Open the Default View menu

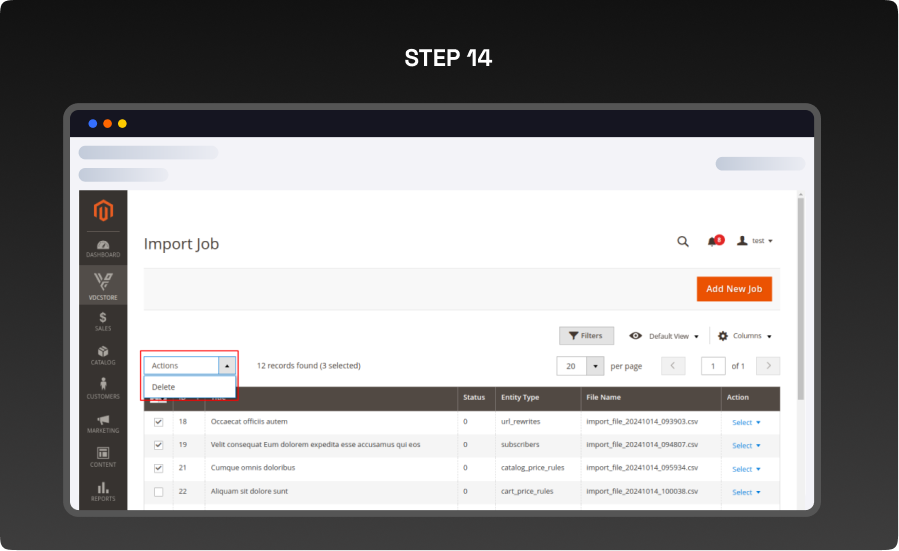coord(664,336)
